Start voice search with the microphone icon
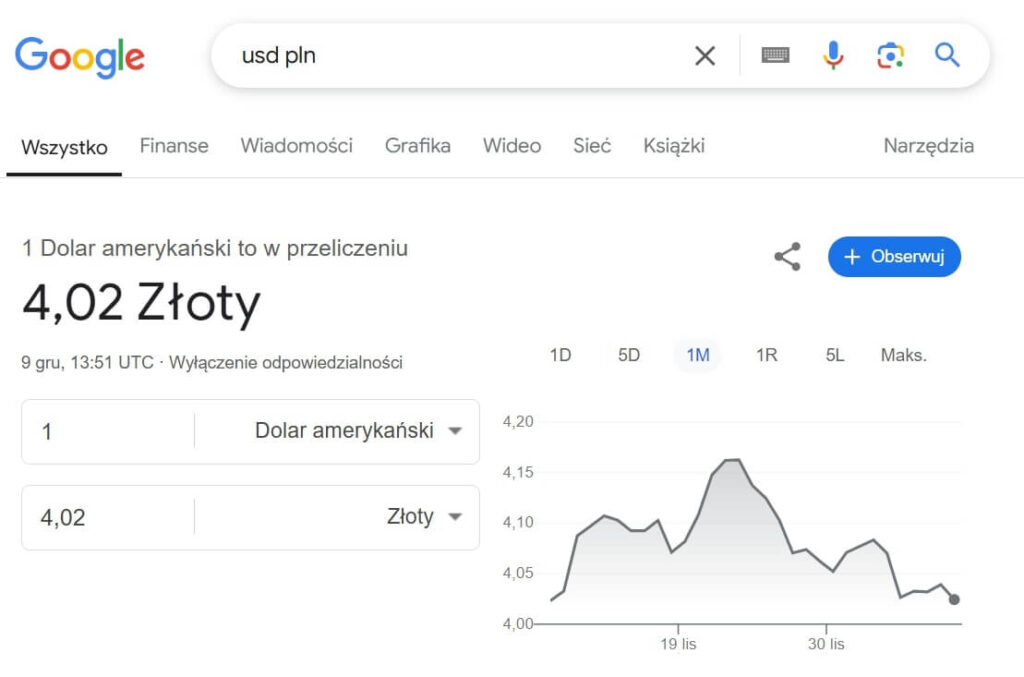 (x=833, y=56)
